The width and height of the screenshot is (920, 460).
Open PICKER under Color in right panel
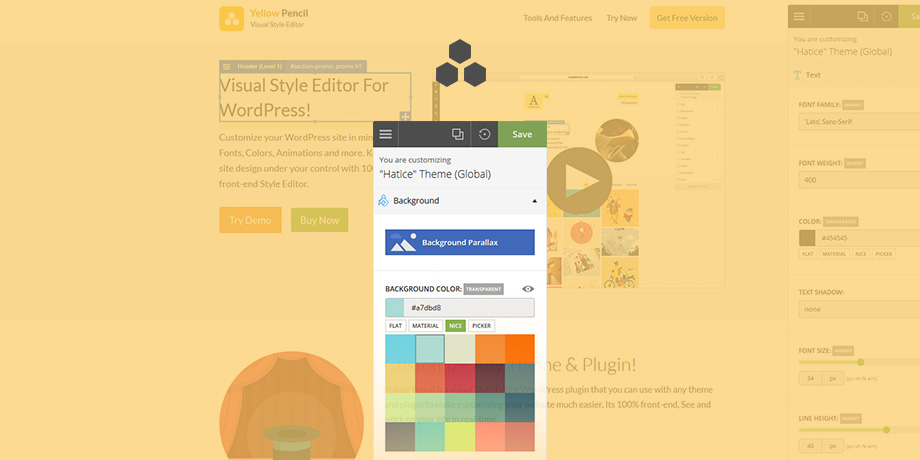tap(884, 254)
